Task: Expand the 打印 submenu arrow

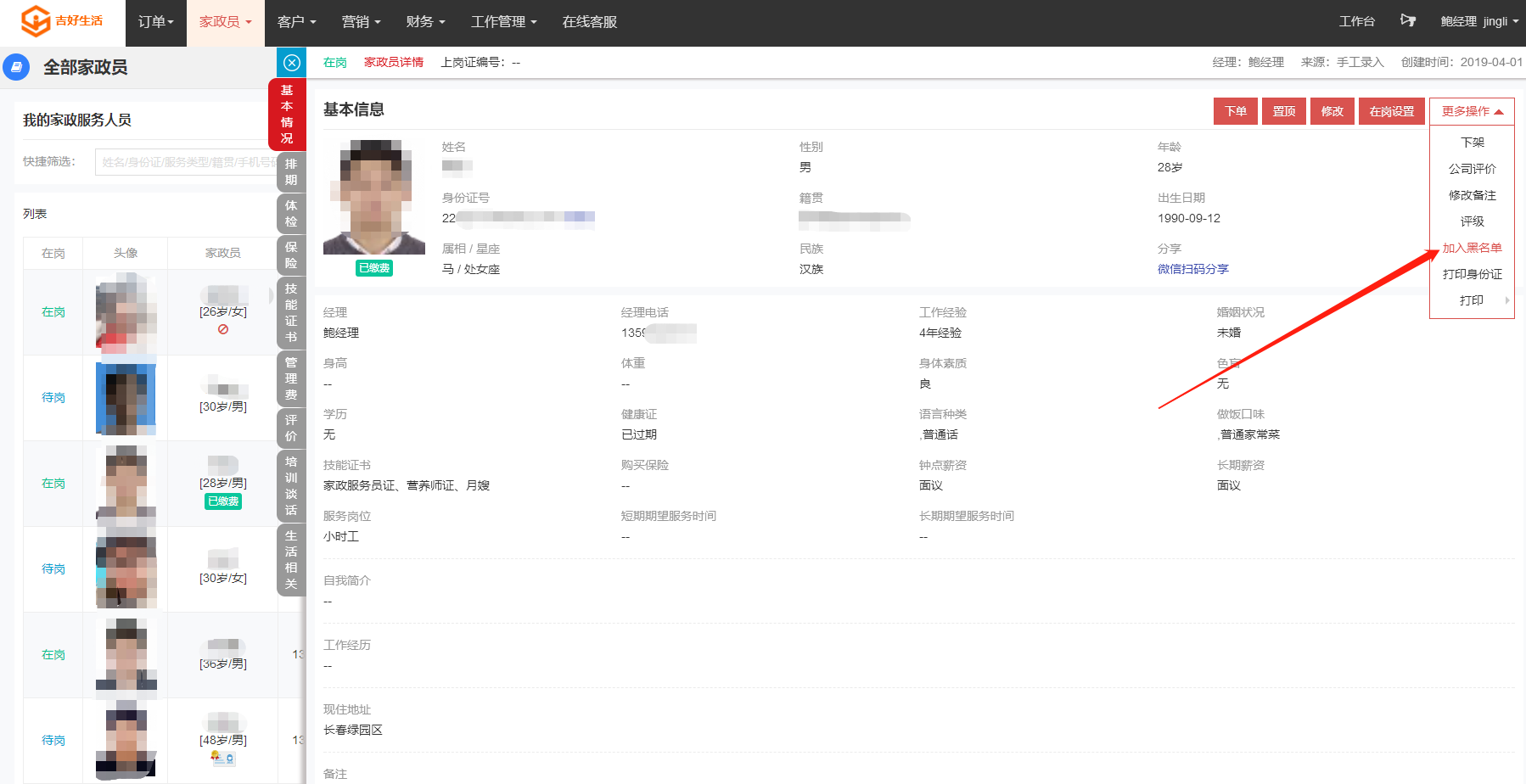Action: click(1506, 300)
